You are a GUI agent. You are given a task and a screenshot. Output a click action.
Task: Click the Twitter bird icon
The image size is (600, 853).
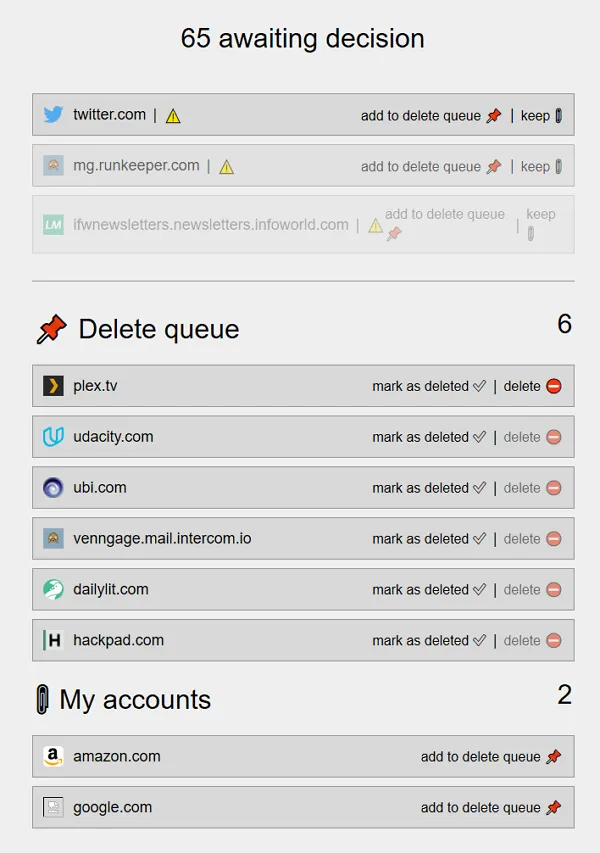53,115
